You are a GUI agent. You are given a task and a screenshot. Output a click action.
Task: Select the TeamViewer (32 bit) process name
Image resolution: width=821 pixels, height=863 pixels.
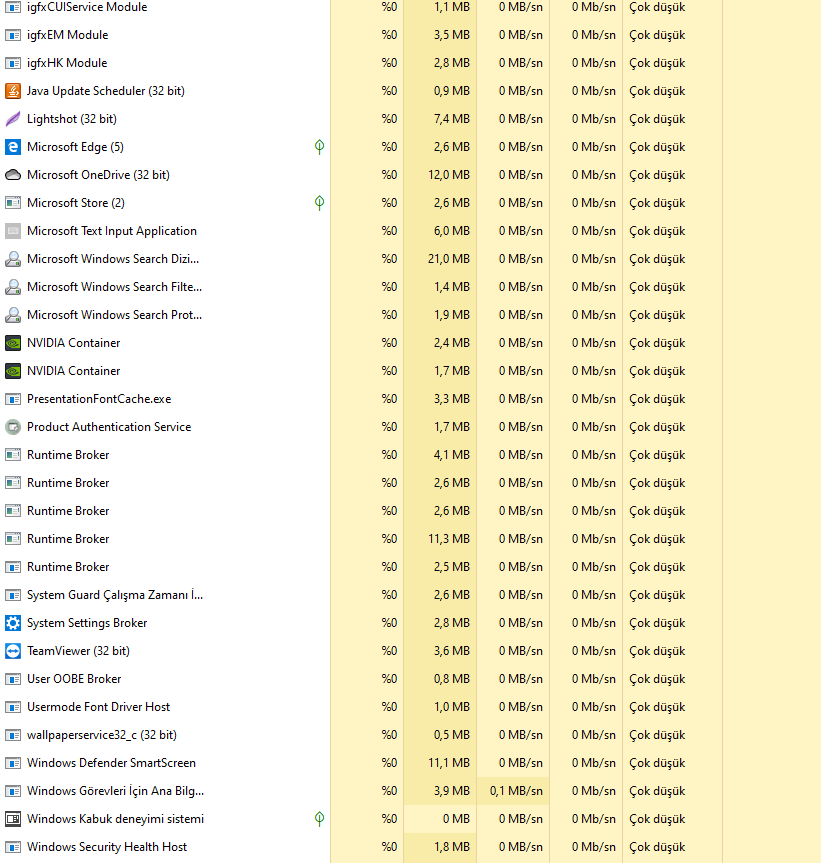click(78, 651)
